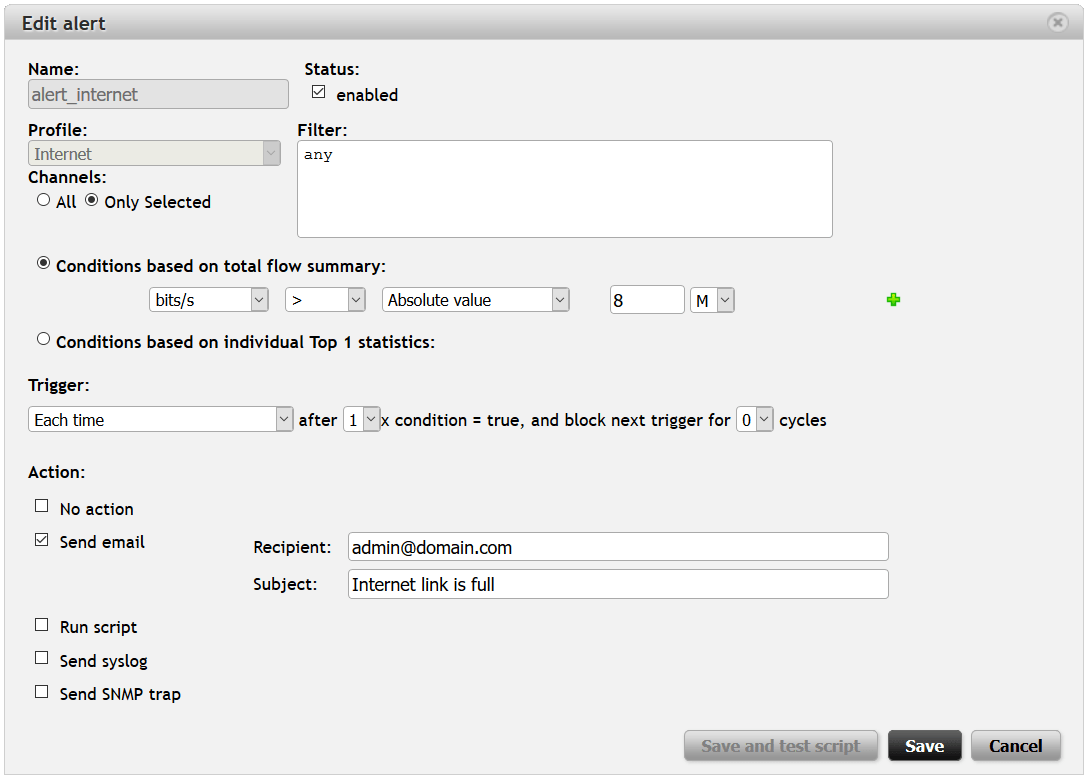Click the Cancel button
Viewport: 1090px width, 780px height.
click(x=1015, y=746)
